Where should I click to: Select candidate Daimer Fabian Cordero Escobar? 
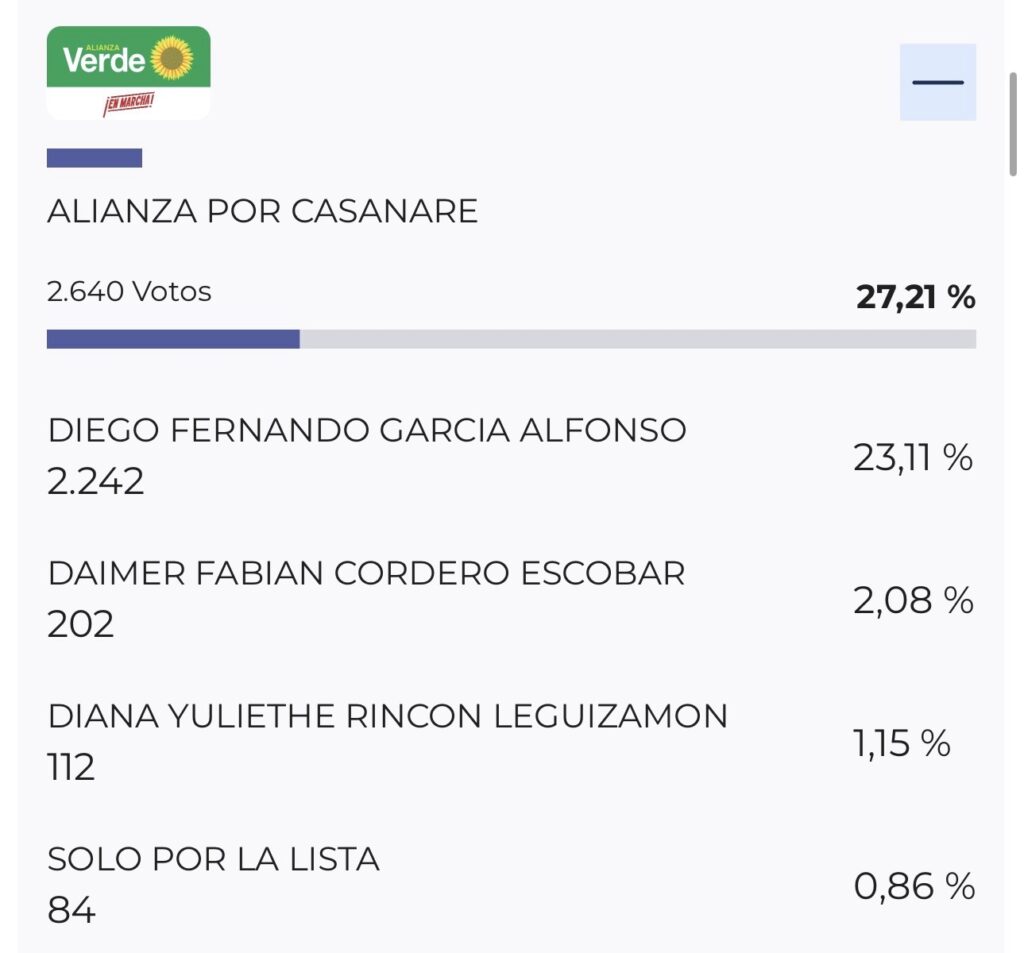coord(366,573)
